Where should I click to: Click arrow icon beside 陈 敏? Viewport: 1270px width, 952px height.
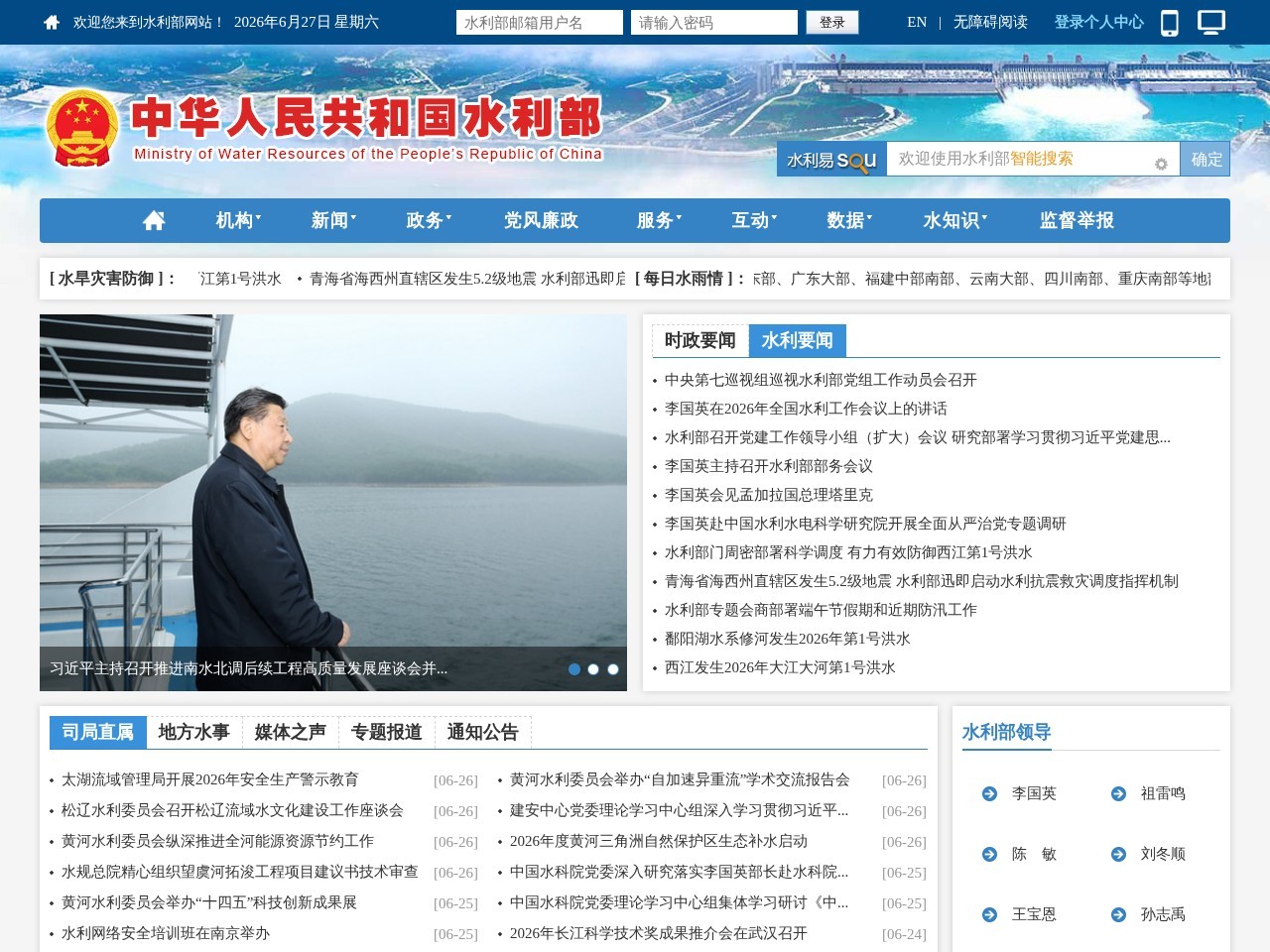[989, 854]
